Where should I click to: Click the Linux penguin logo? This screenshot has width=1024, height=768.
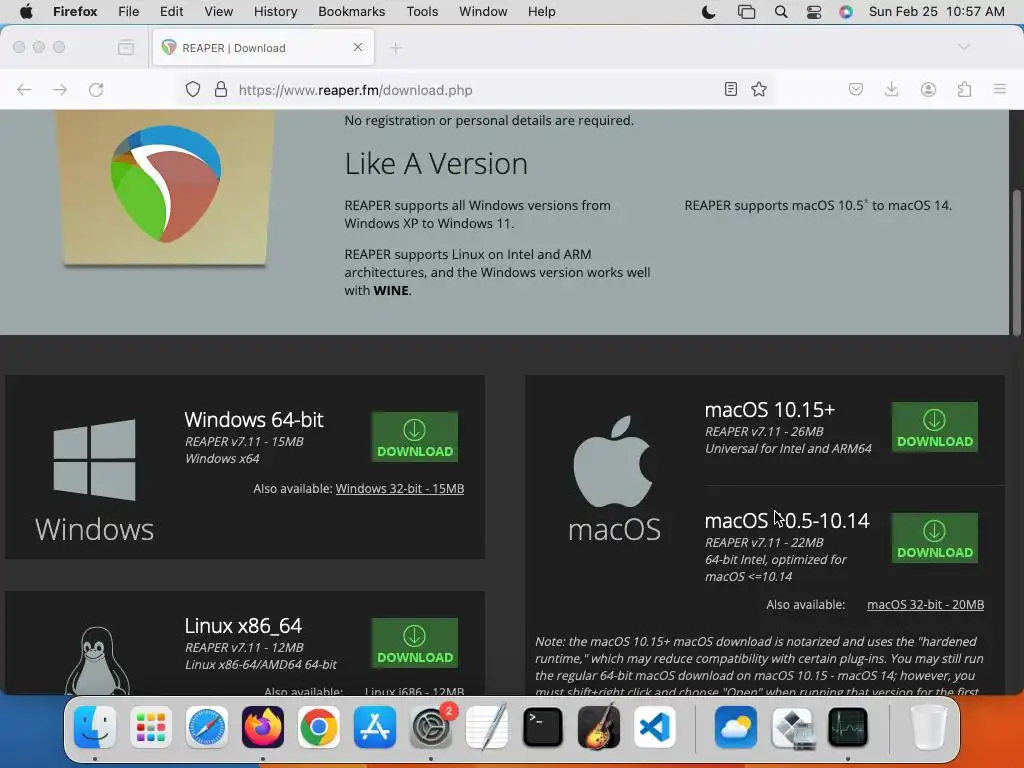tap(97, 660)
